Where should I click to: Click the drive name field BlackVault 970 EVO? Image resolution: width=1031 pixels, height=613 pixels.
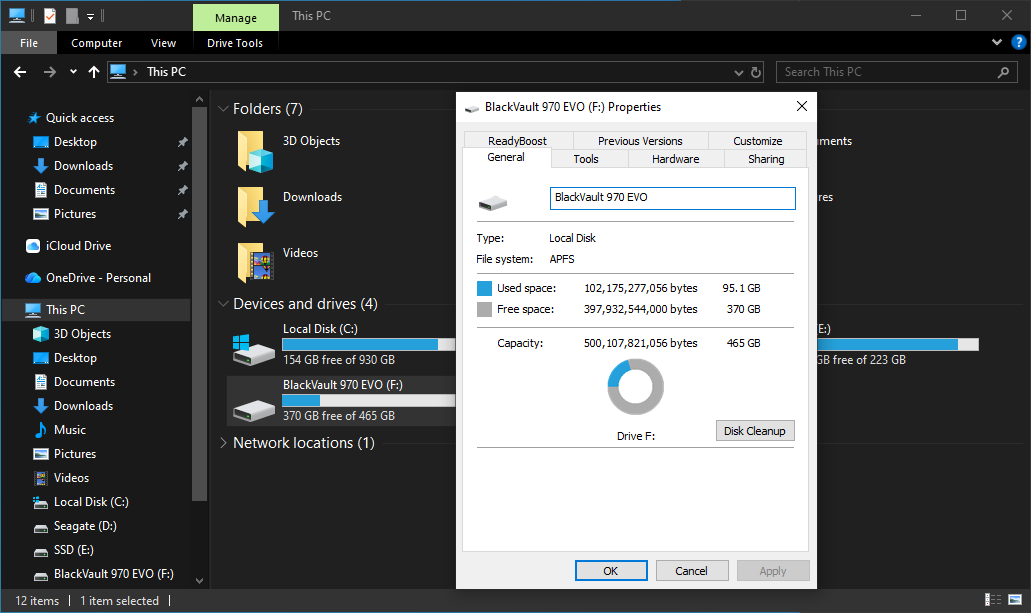click(673, 198)
